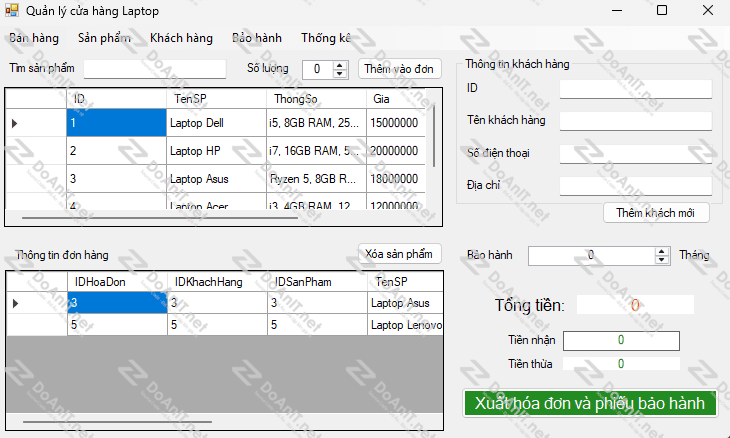Click the Số điện thoại text box
This screenshot has height=438, width=730.
pos(635,153)
